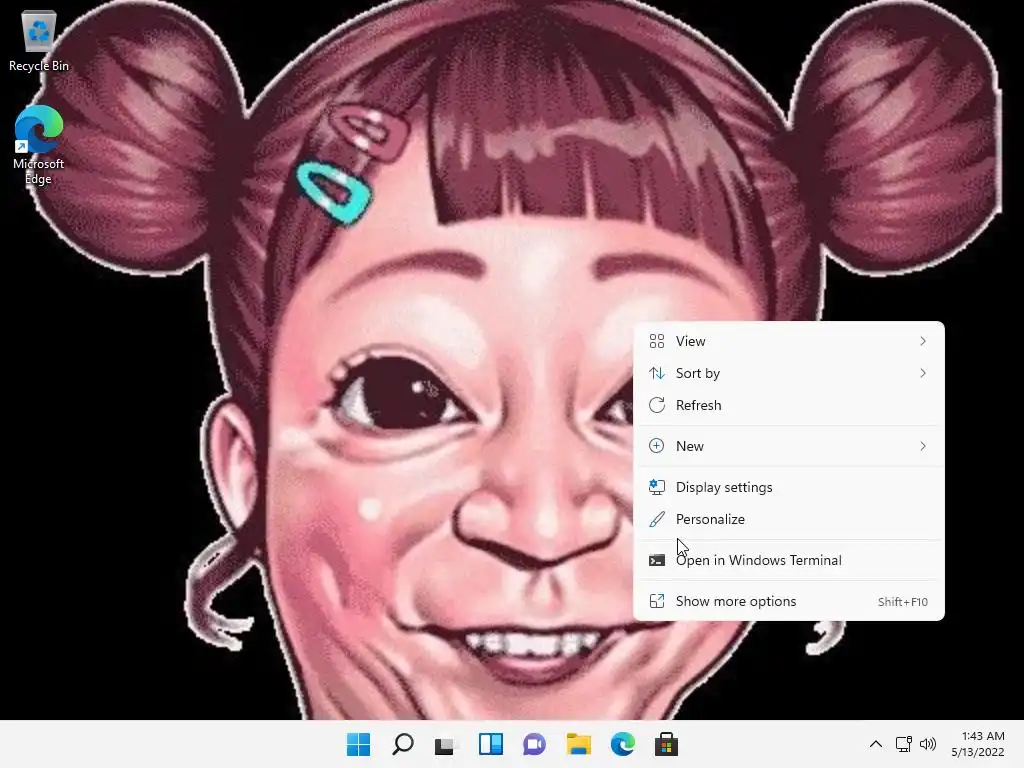1024x768 pixels.
Task: Click the plus circle icon beside New
Action: [656, 446]
